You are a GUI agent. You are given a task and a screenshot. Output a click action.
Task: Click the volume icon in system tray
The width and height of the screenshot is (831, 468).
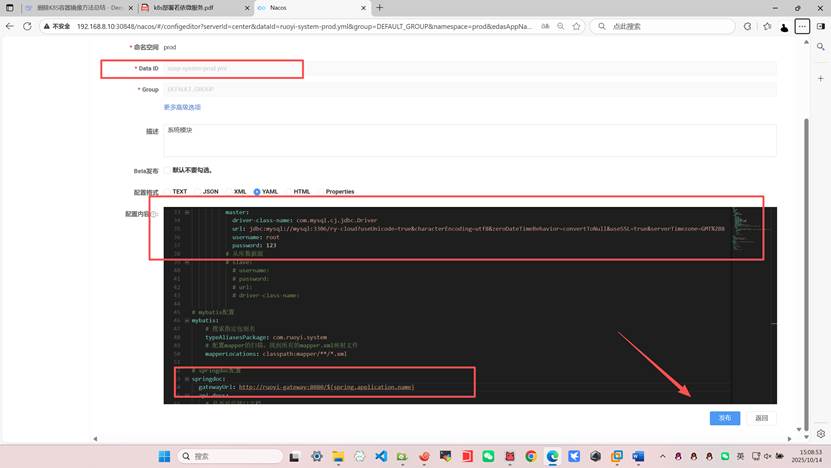[767, 456]
